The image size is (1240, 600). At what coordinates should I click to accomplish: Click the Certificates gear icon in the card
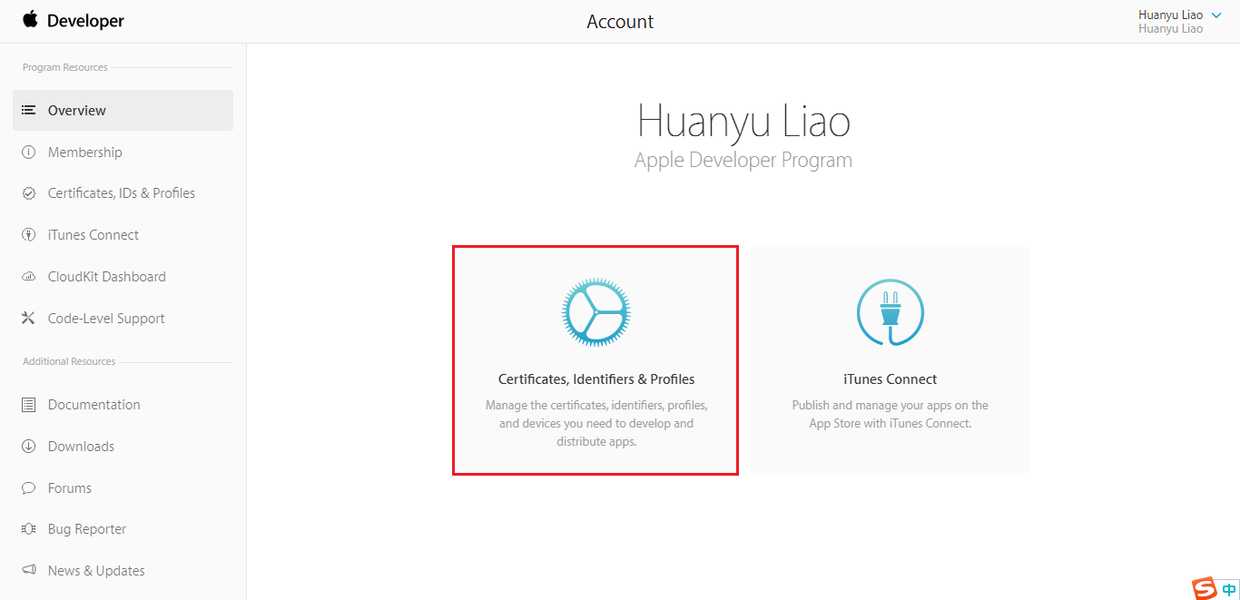(596, 313)
